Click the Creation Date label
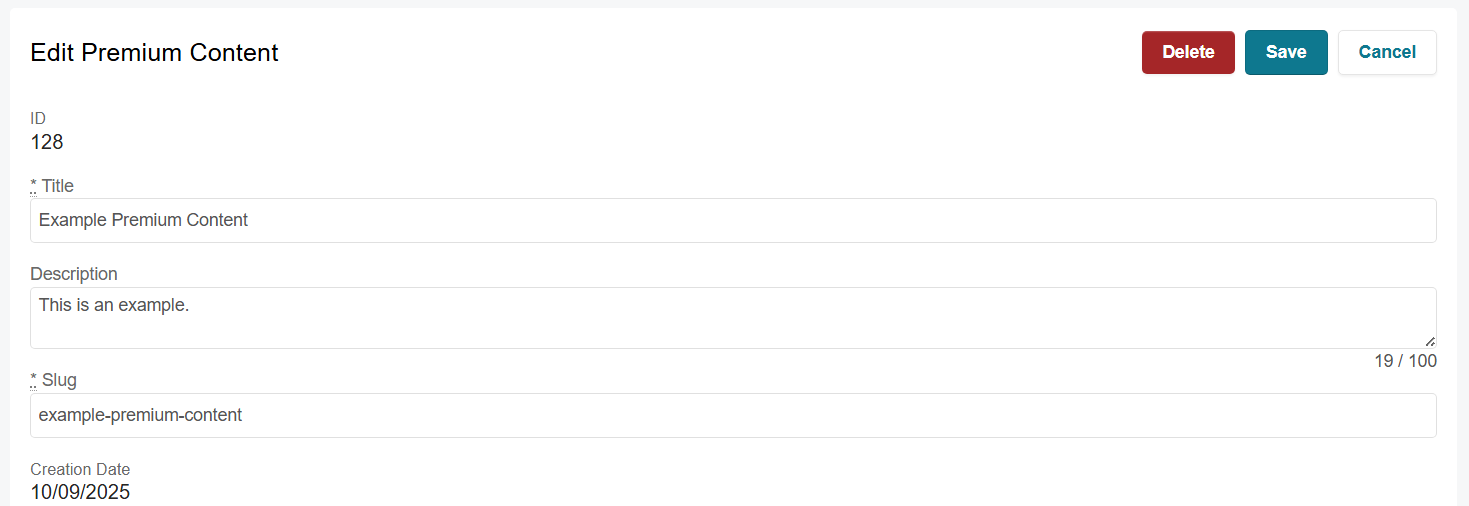 [80, 470]
